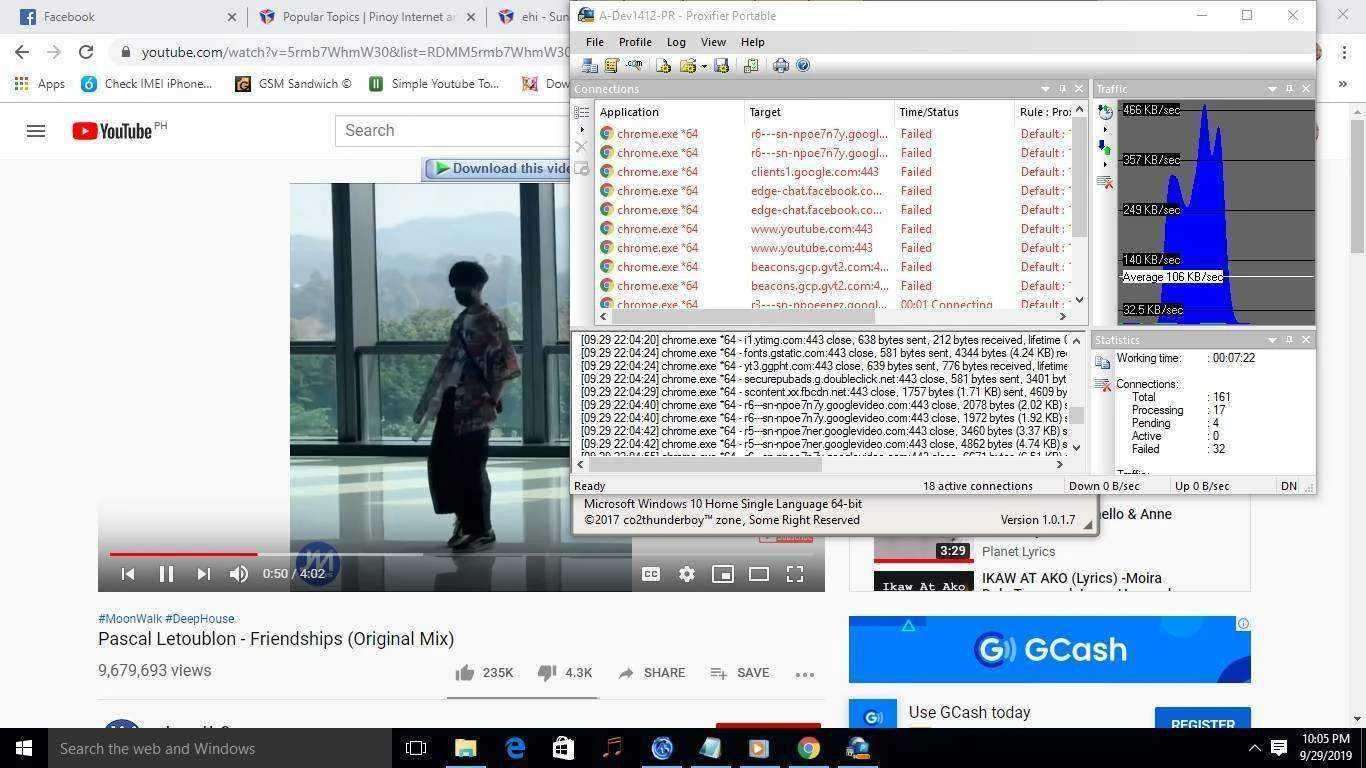This screenshot has height=768, width=1366.
Task: Open the Connections panel dropdown arrow
Action: pos(1046,89)
